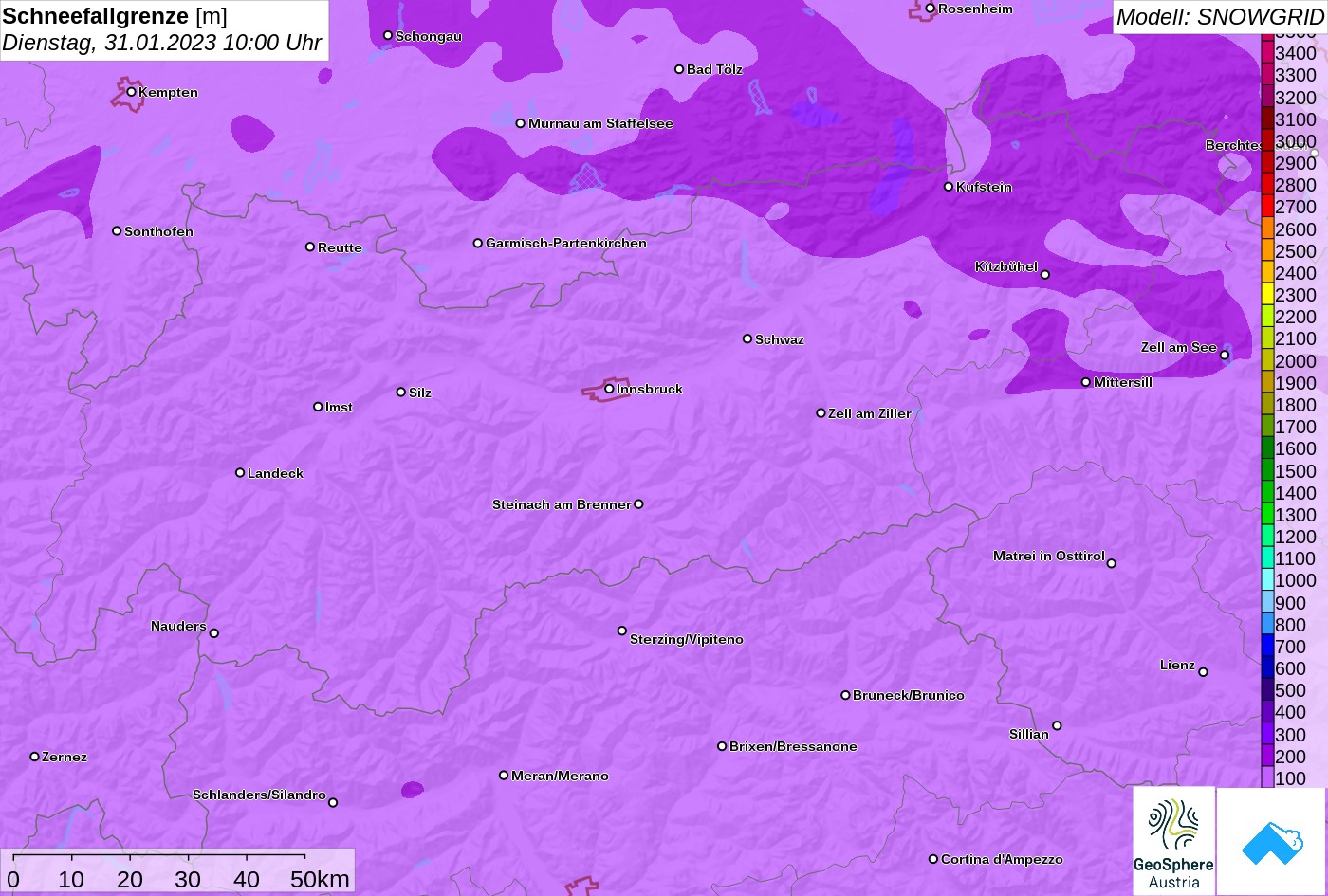Click the Meran/Merano marker dot
This screenshot has width=1328, height=896.
coord(503,776)
